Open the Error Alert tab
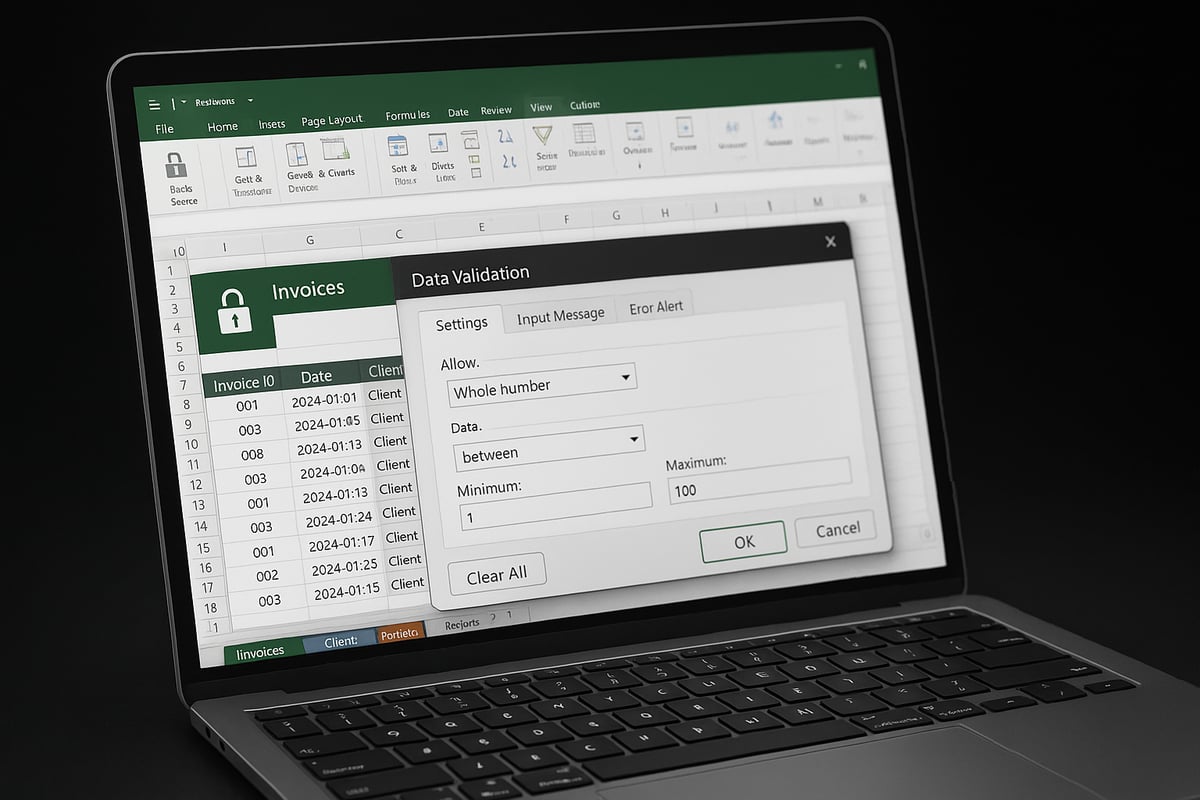 click(656, 306)
